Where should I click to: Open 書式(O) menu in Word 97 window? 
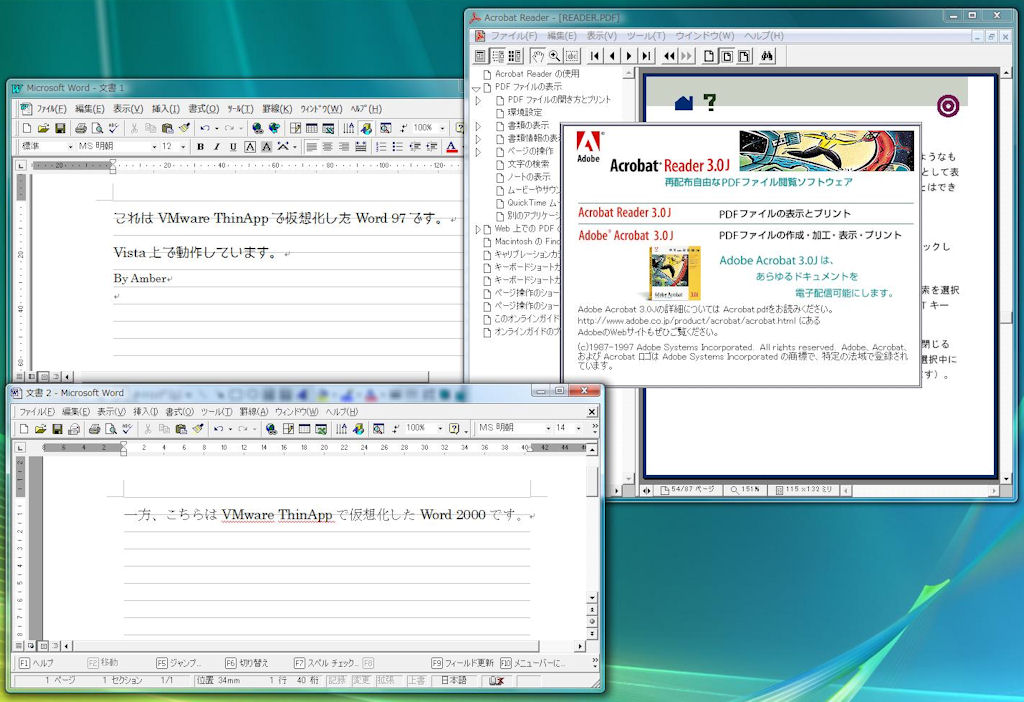(x=204, y=109)
